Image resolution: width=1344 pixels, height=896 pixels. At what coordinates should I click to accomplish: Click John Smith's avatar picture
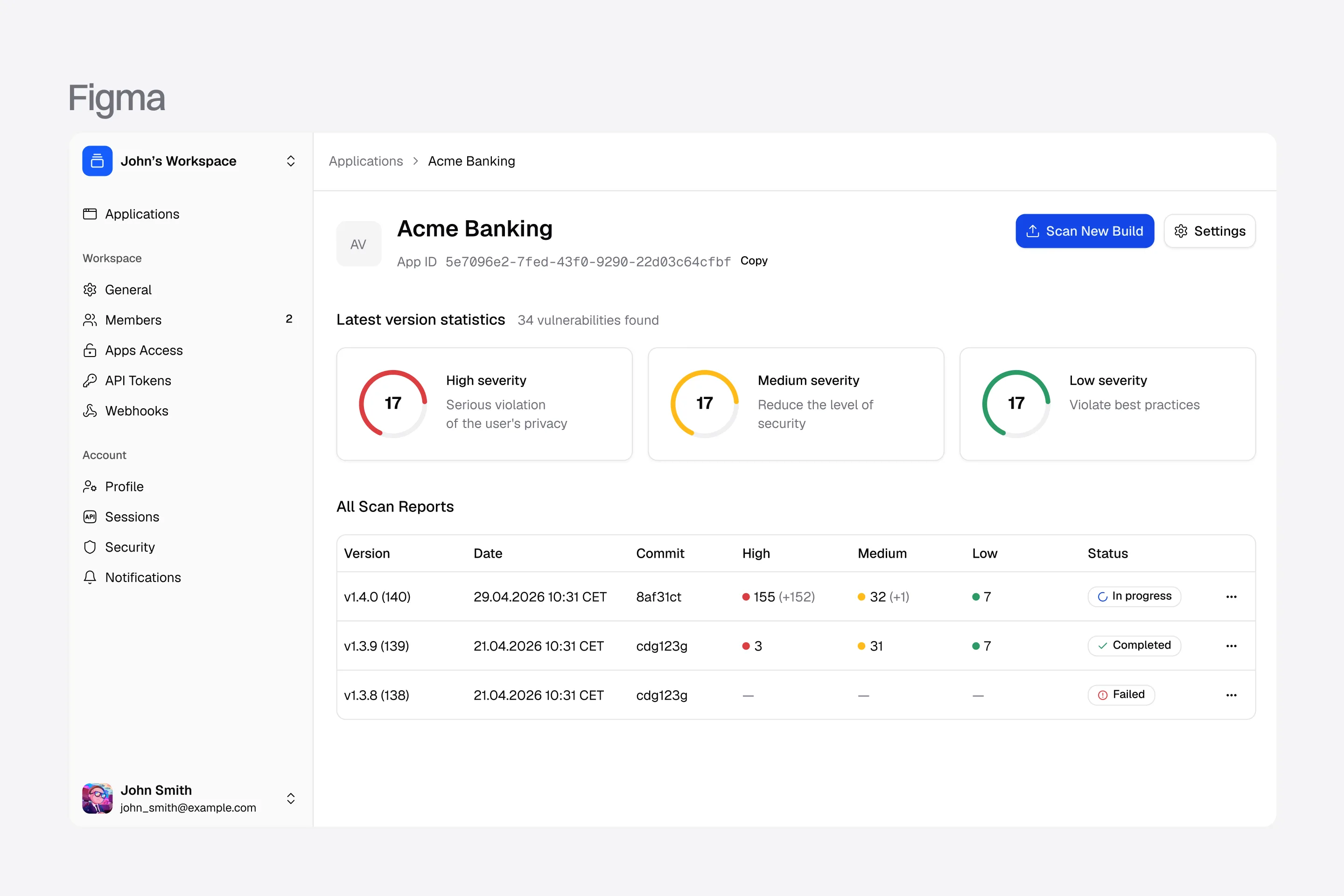tap(97, 798)
